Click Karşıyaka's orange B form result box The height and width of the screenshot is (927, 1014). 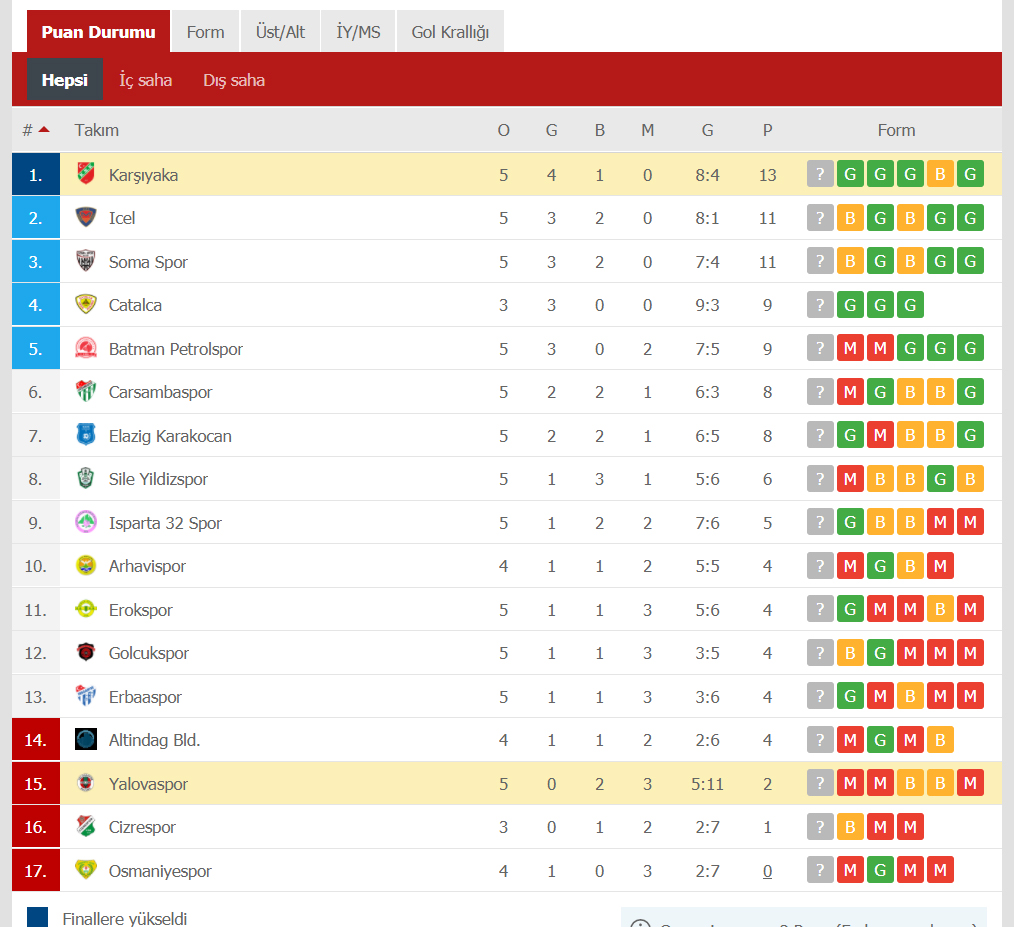[x=940, y=173]
